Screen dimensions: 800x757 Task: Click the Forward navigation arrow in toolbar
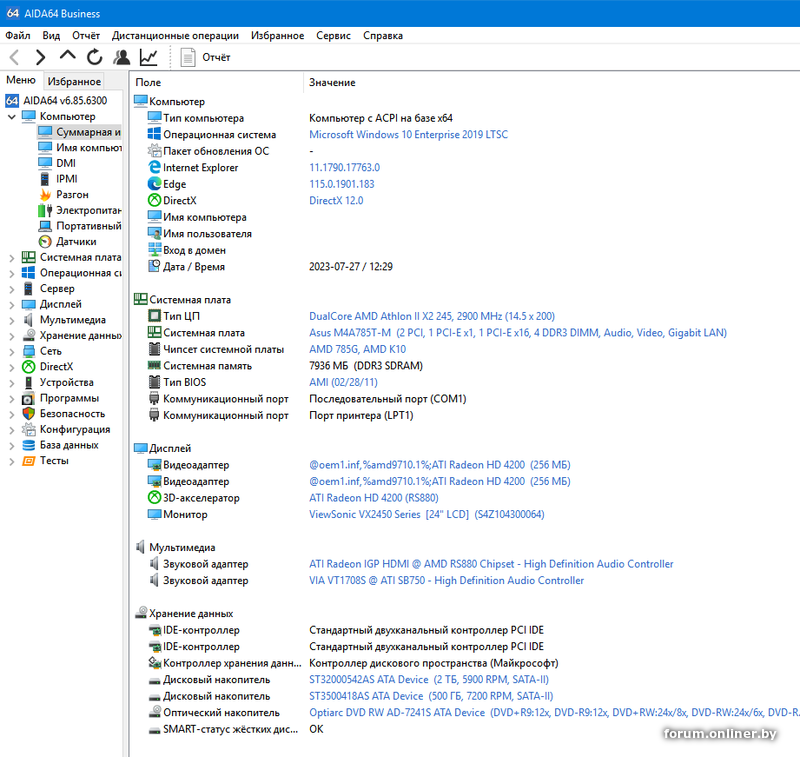click(x=41, y=58)
